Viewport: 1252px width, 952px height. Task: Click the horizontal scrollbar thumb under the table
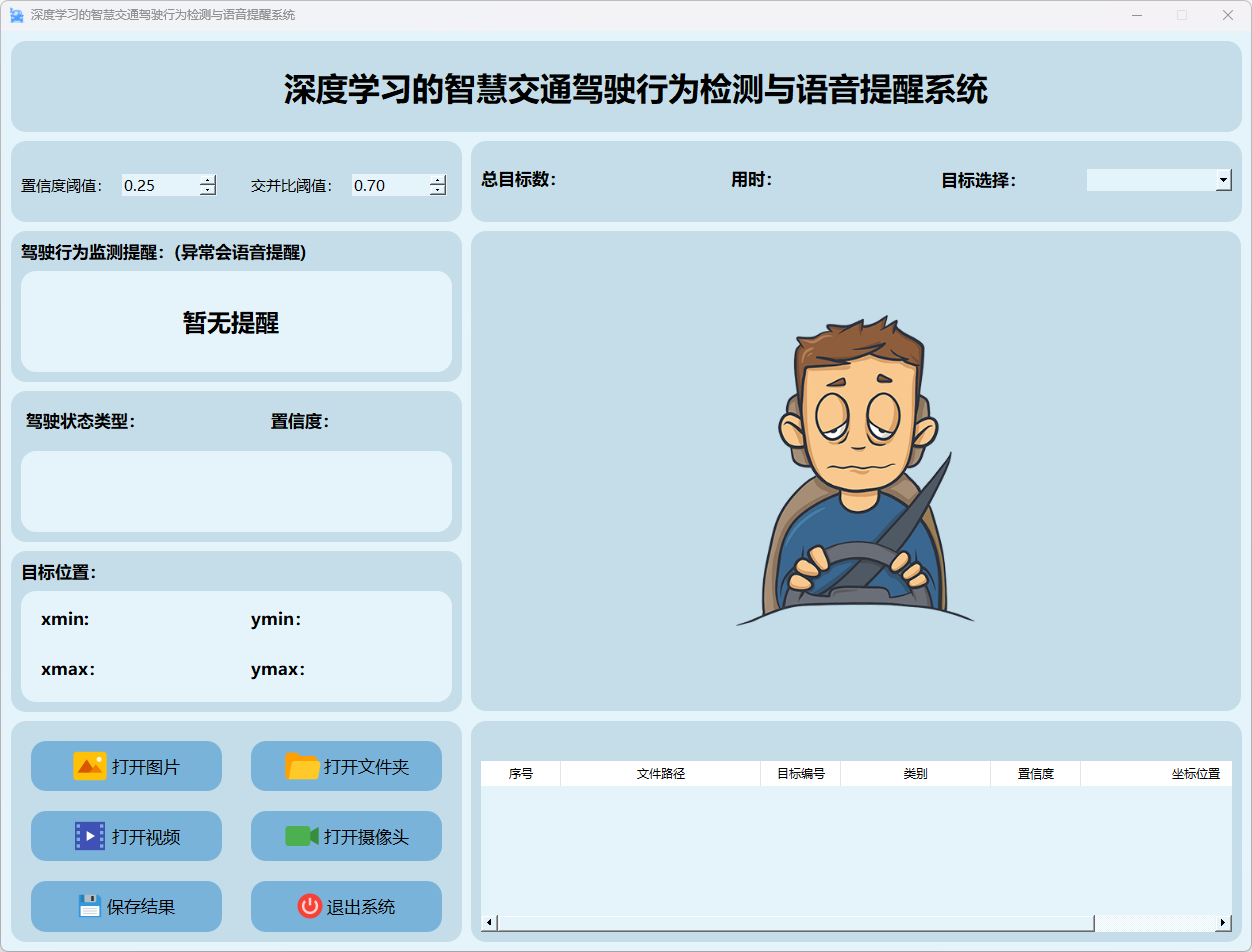(x=796, y=923)
